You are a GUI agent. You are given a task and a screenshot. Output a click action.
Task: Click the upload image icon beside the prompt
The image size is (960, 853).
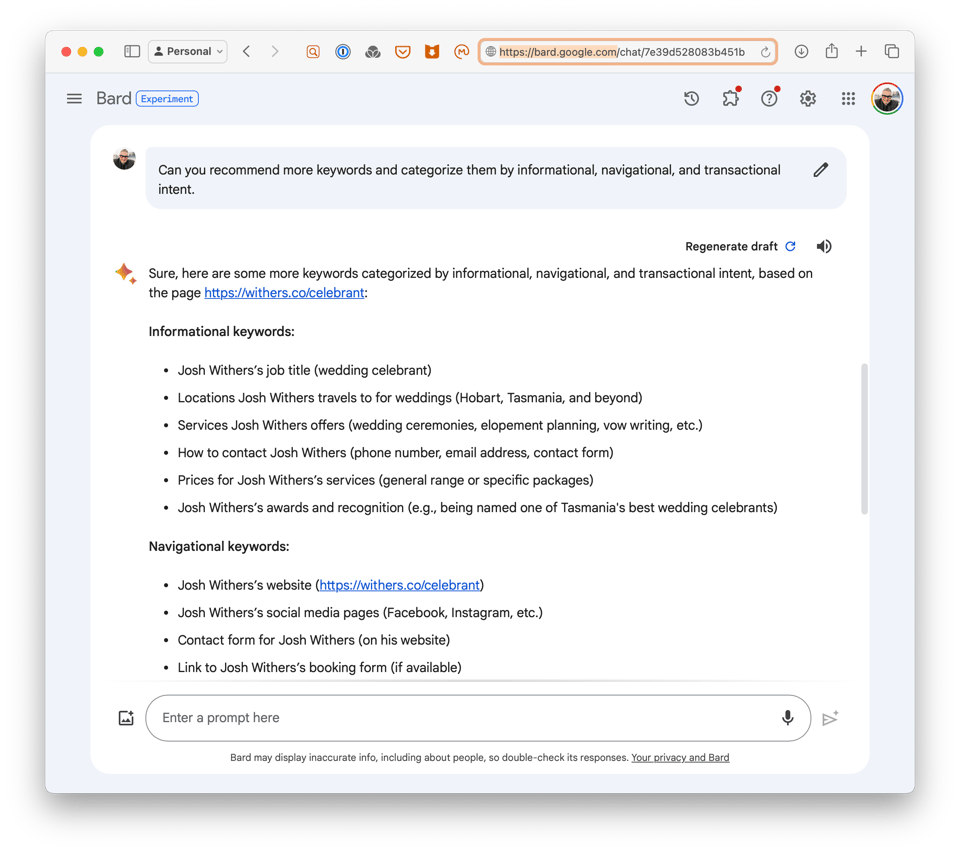pyautogui.click(x=126, y=717)
